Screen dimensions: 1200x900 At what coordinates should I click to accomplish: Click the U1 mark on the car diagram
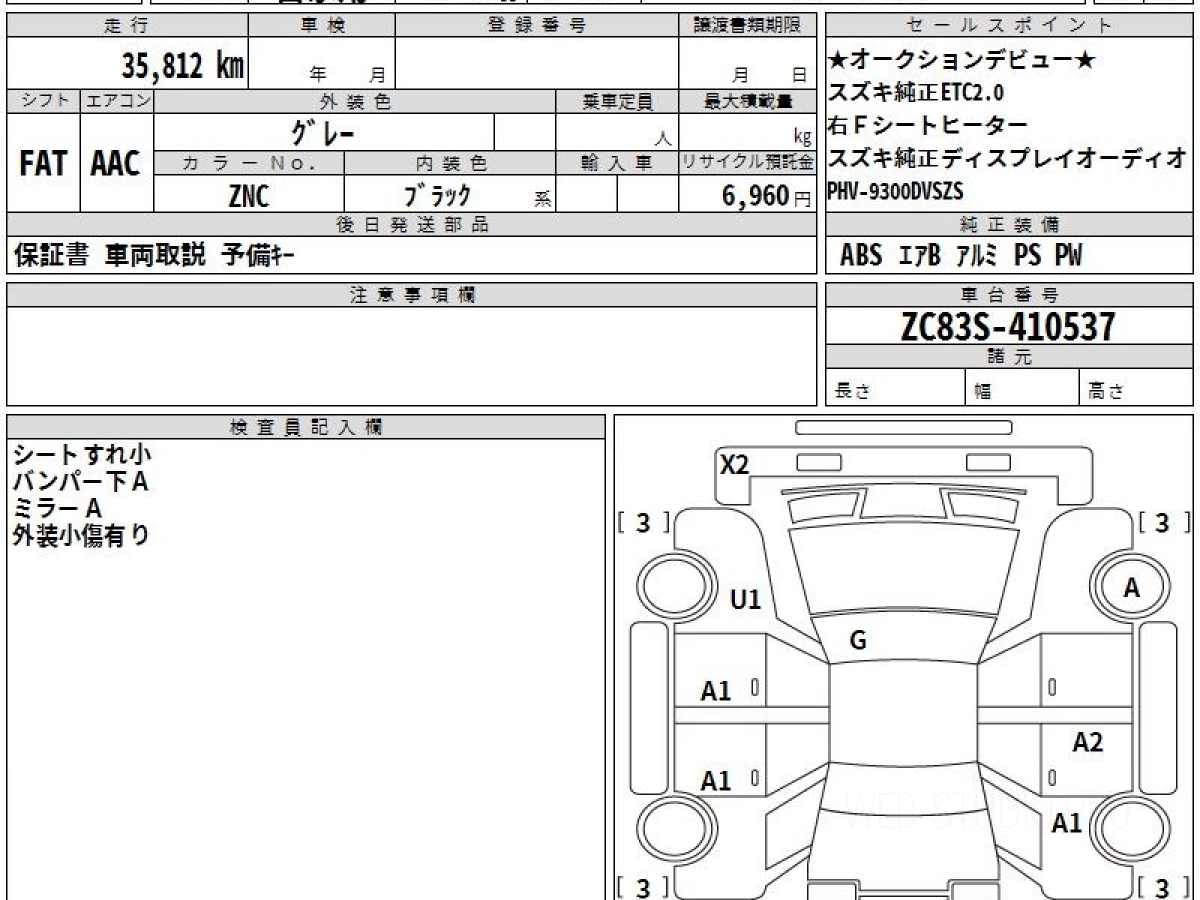746,600
